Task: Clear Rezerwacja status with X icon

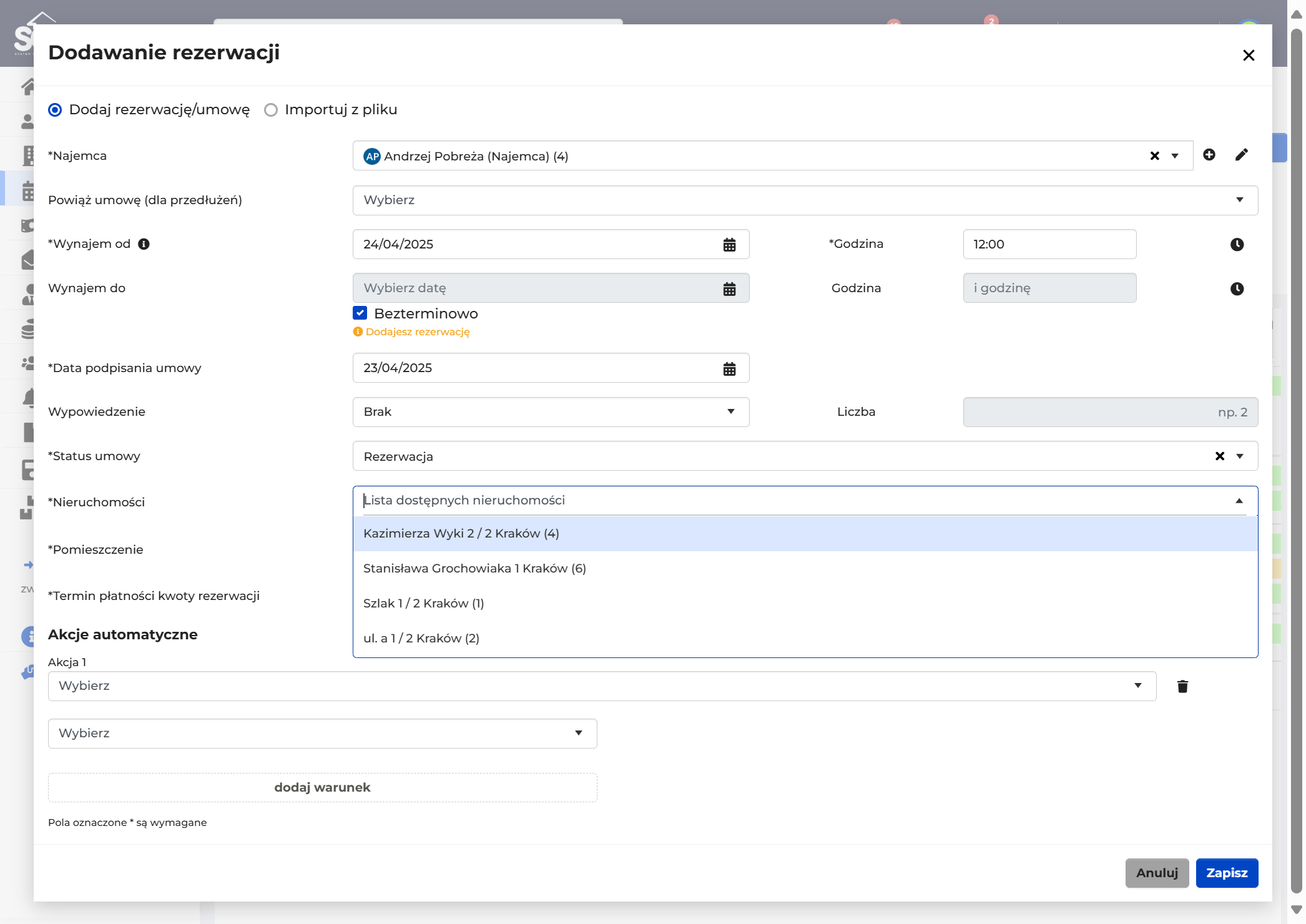Action: 1220,456
